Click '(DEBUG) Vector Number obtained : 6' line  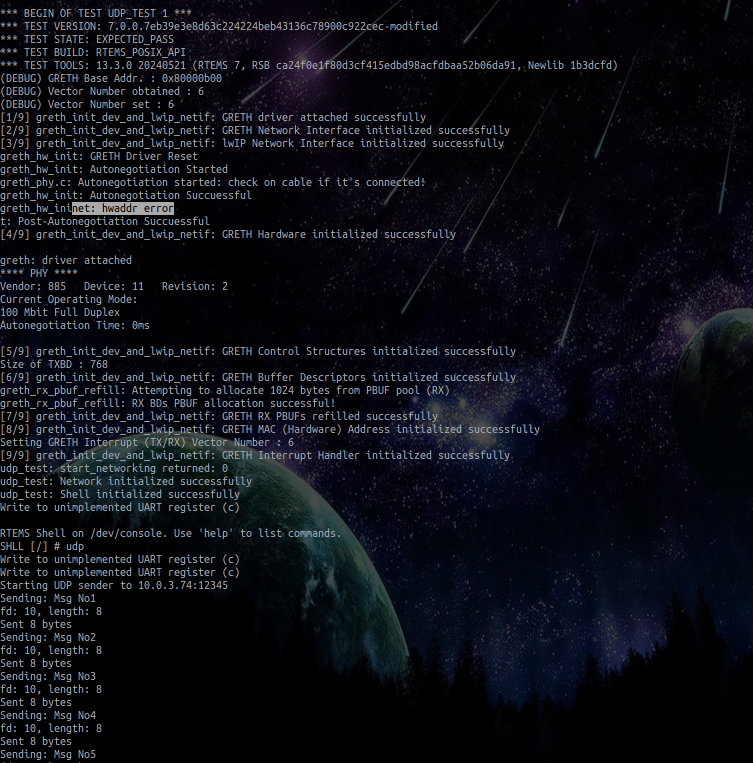102,91
